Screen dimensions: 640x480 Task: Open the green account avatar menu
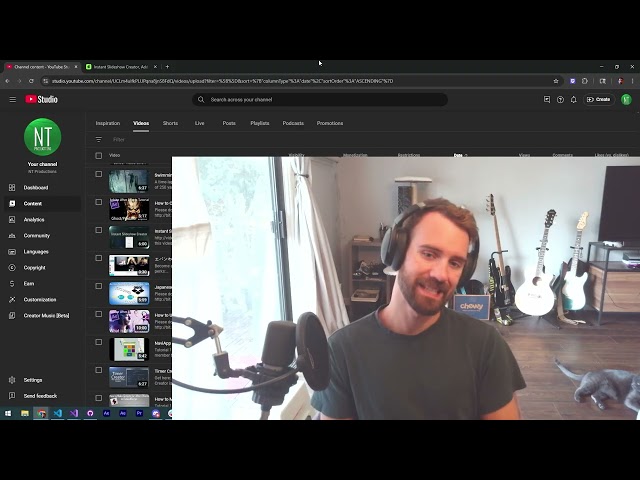click(626, 100)
